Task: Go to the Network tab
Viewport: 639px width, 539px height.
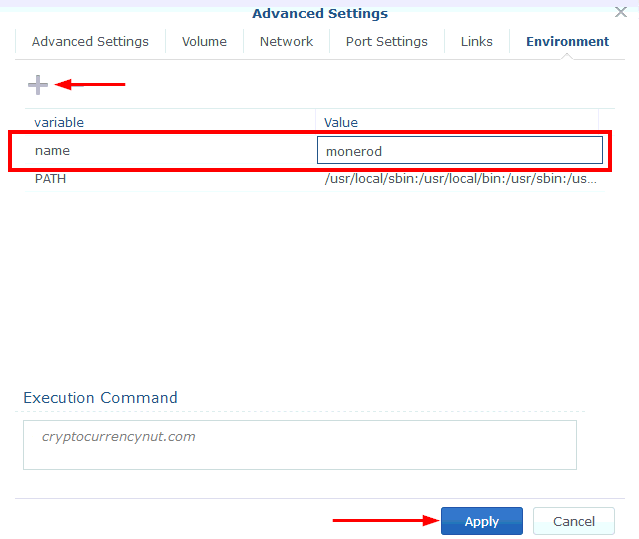Action: tap(286, 42)
